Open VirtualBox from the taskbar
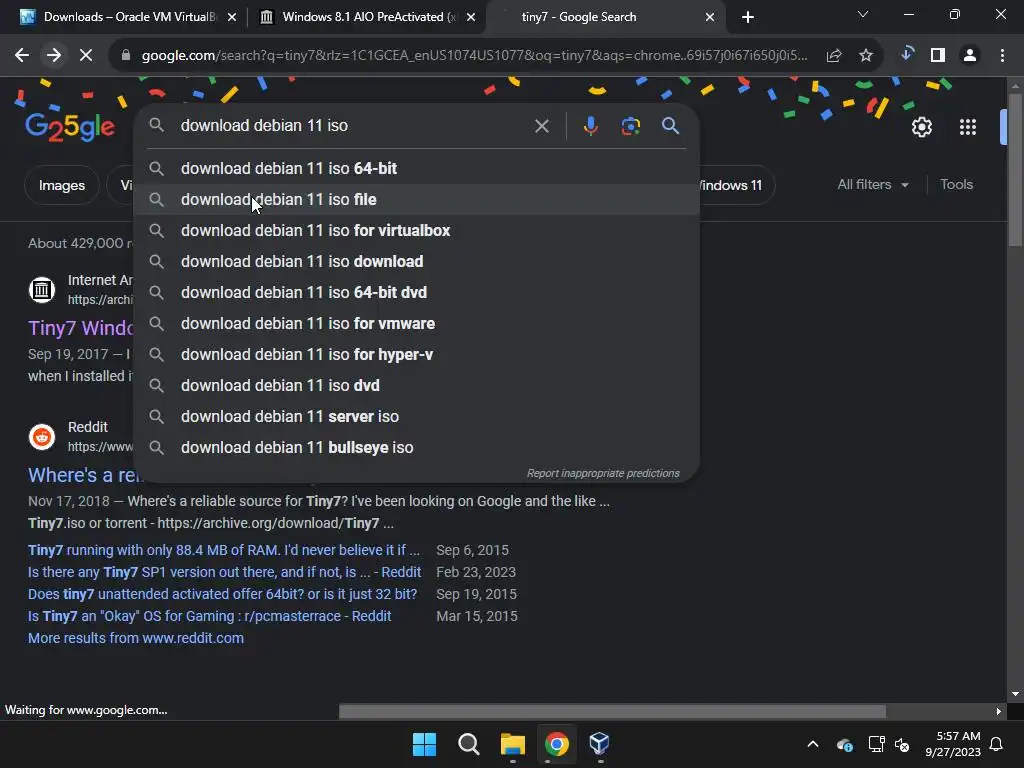Viewport: 1024px width, 768px height. (x=600, y=744)
